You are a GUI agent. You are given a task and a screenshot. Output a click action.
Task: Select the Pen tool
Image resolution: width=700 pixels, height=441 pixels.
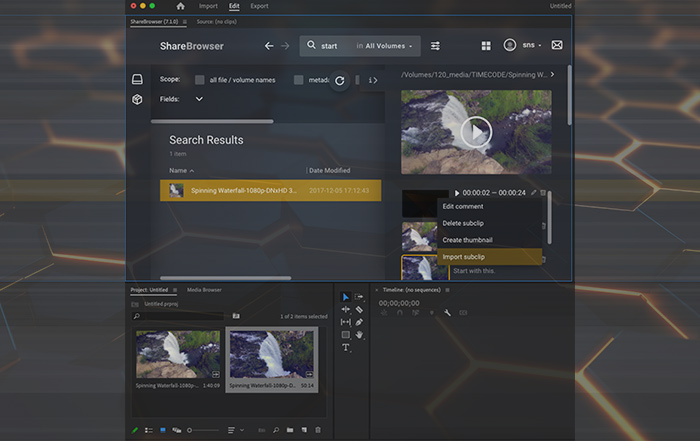359,322
